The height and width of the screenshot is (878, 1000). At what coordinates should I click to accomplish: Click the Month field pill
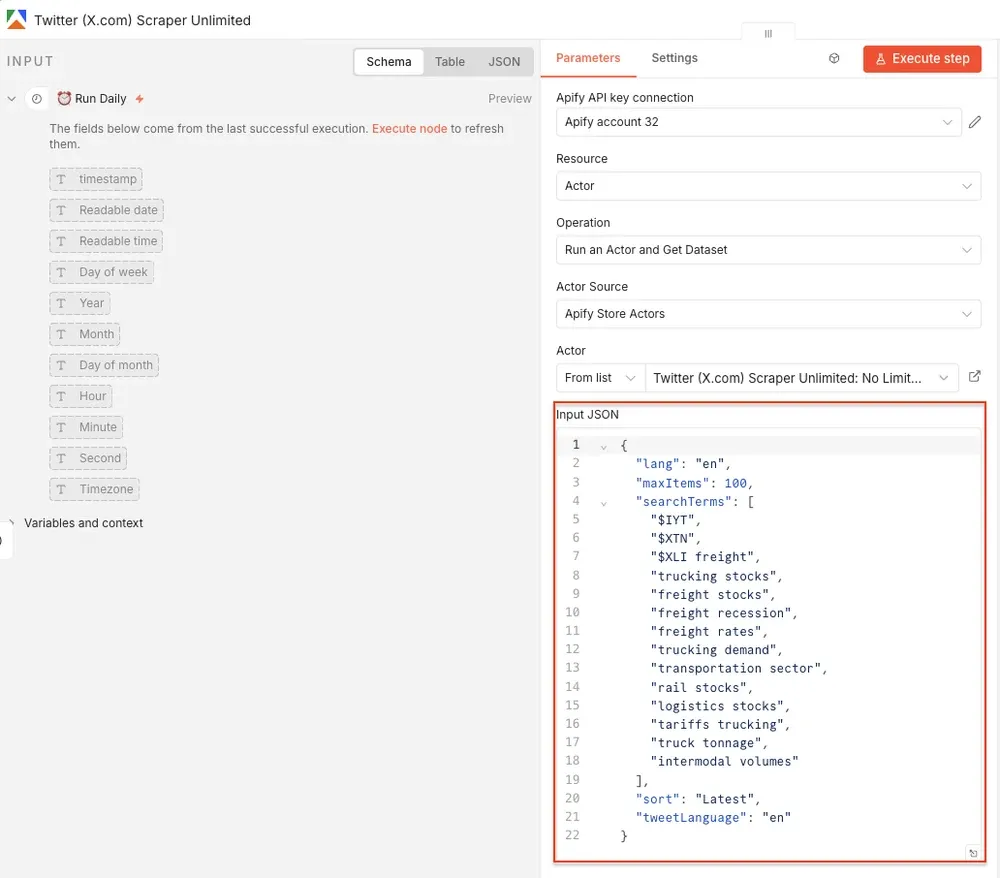point(85,334)
